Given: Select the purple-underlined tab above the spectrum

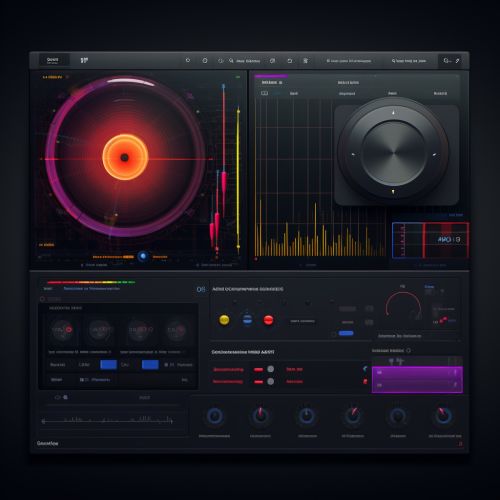Looking at the screenshot, I should point(272,82).
